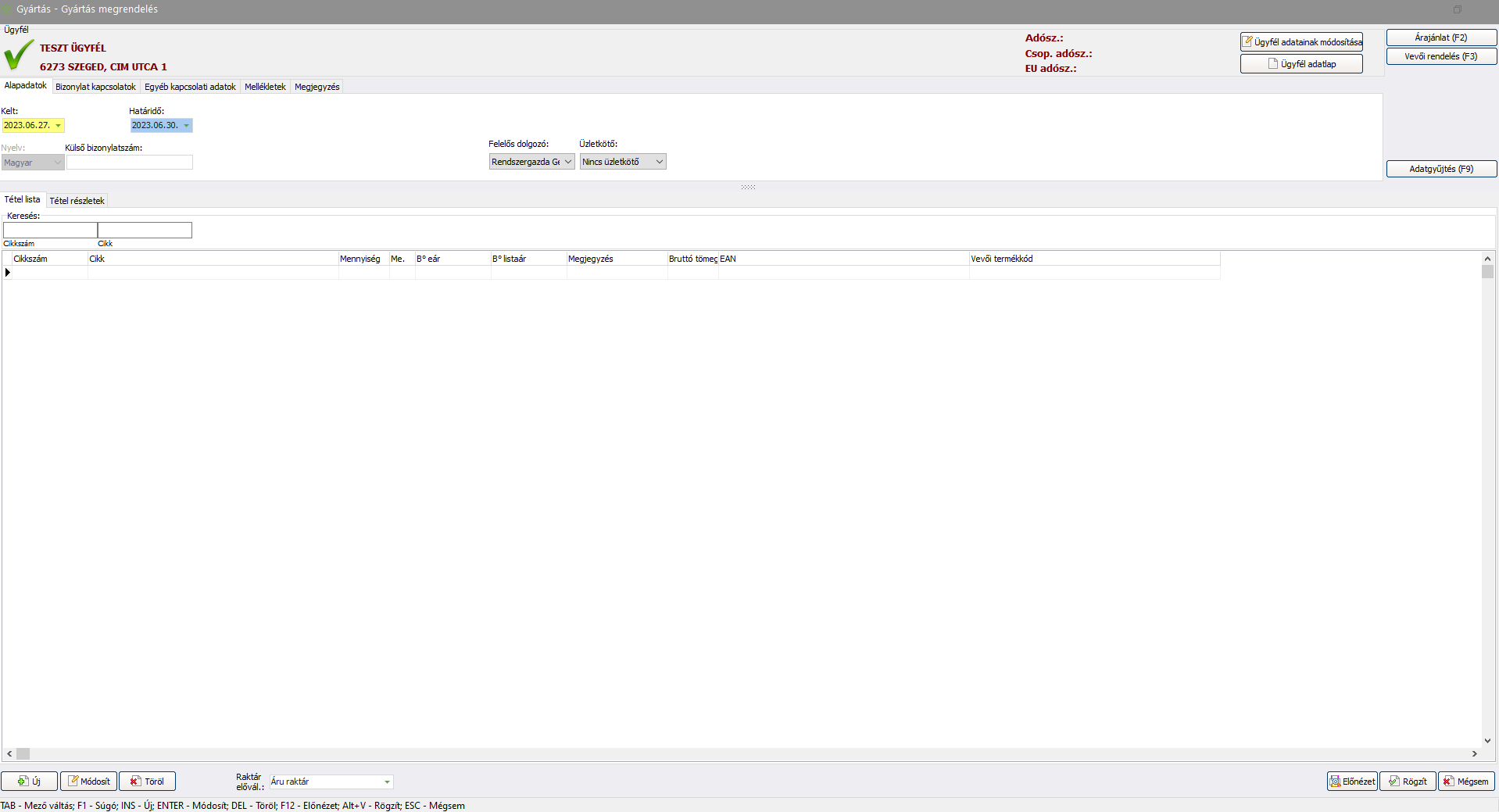Open the Üzletkötő combo box

(x=659, y=162)
